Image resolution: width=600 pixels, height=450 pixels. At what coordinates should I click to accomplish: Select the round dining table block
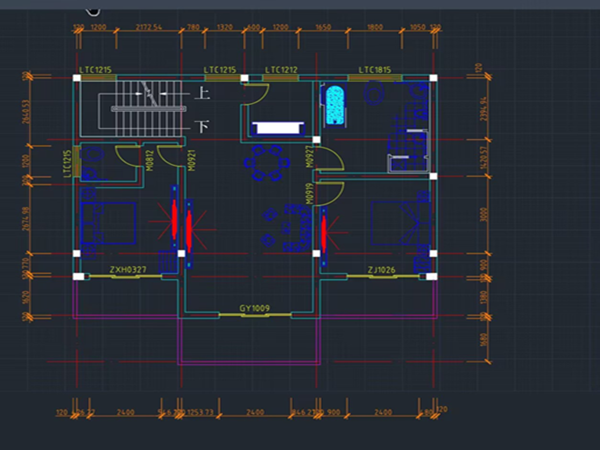269,163
